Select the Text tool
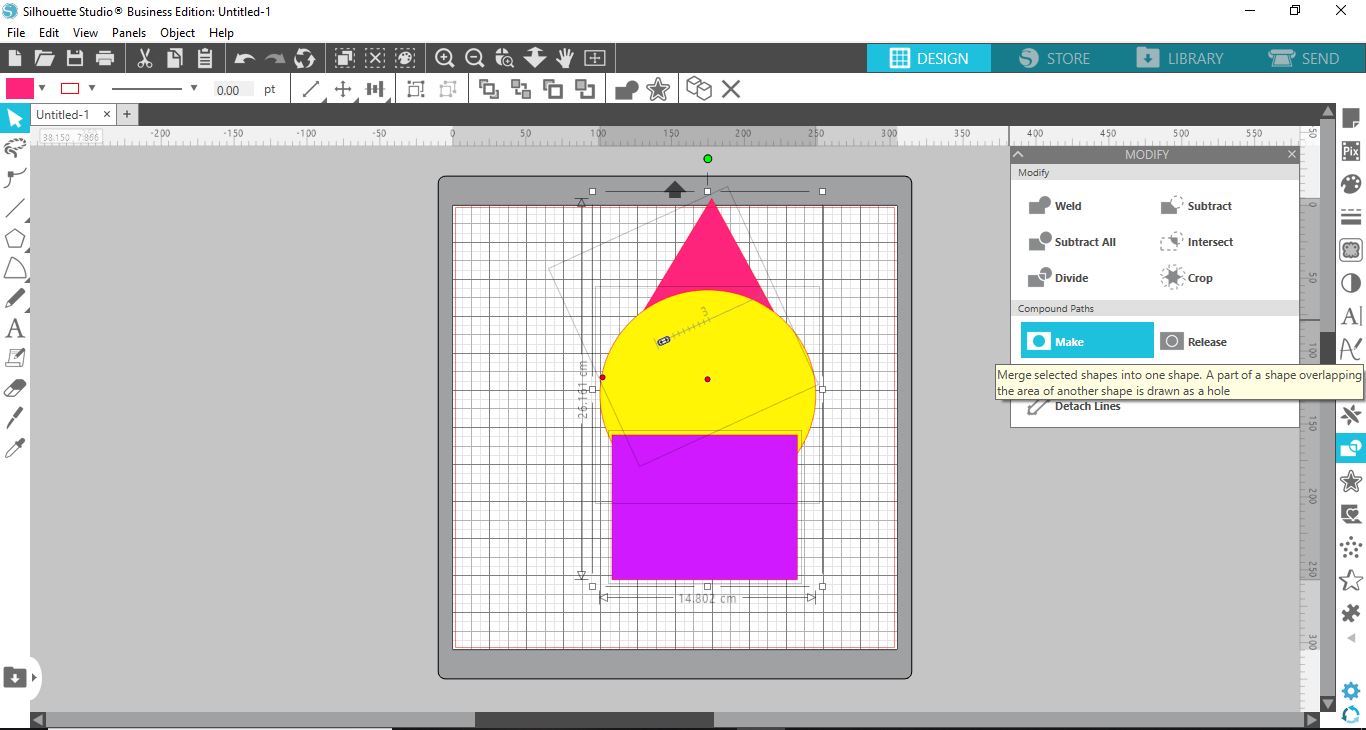This screenshot has width=1366, height=730. [x=15, y=328]
